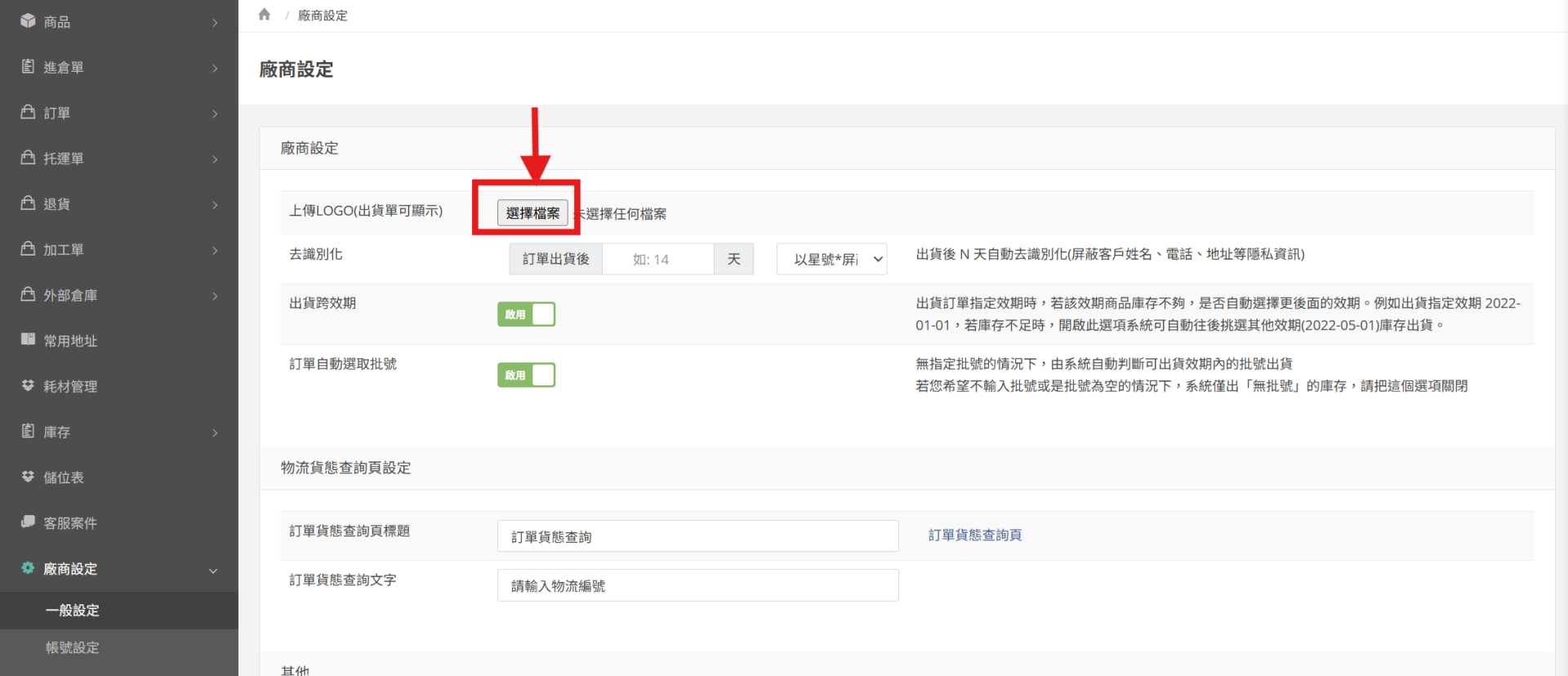Expand the 庫存 menu arrow
This screenshot has height=676, width=1568.
pos(215,433)
